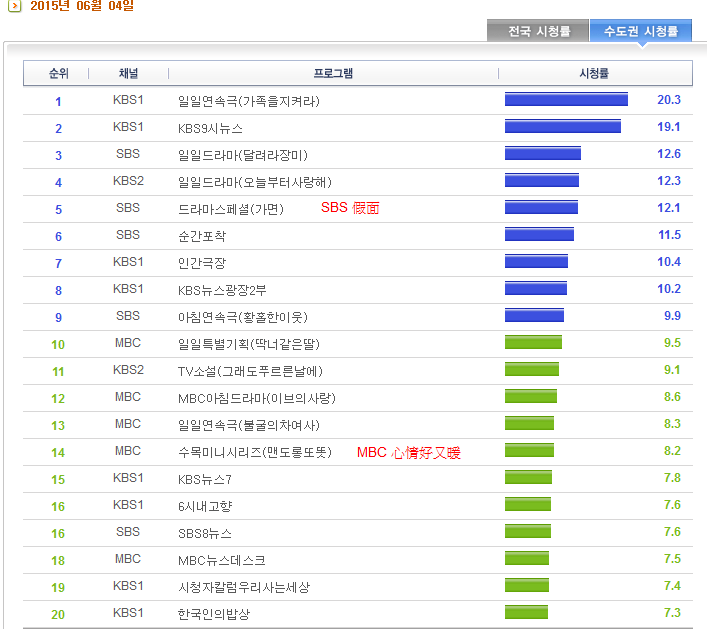
Task: Click the 시청률 column header
Action: 594,73
